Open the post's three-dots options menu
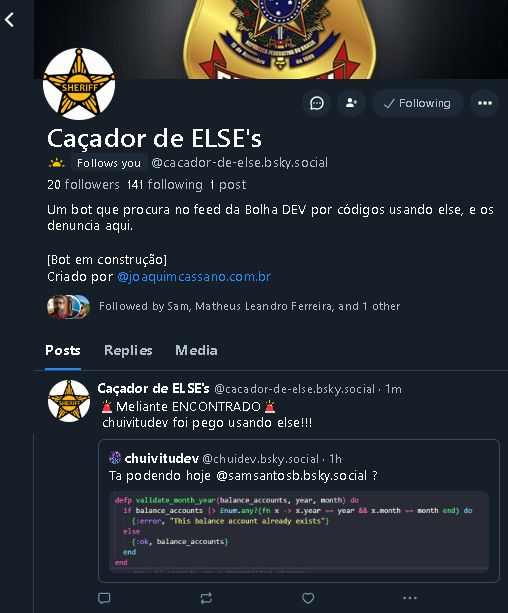 tap(409, 598)
